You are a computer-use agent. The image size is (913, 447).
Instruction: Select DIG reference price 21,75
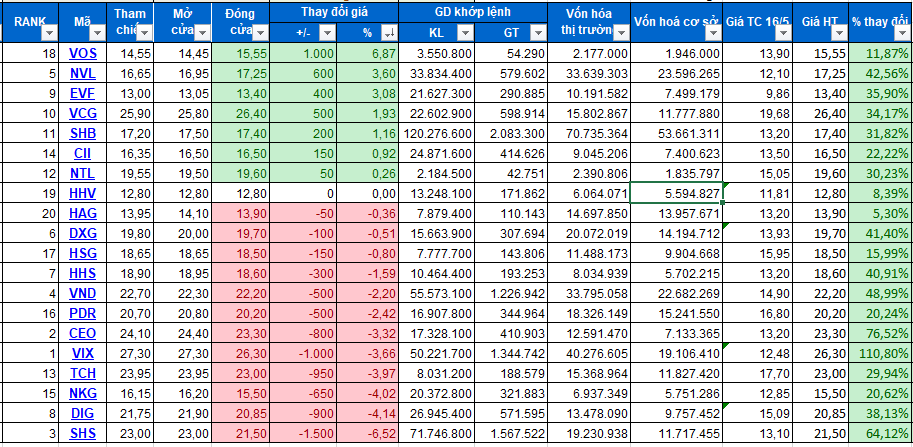[130, 413]
